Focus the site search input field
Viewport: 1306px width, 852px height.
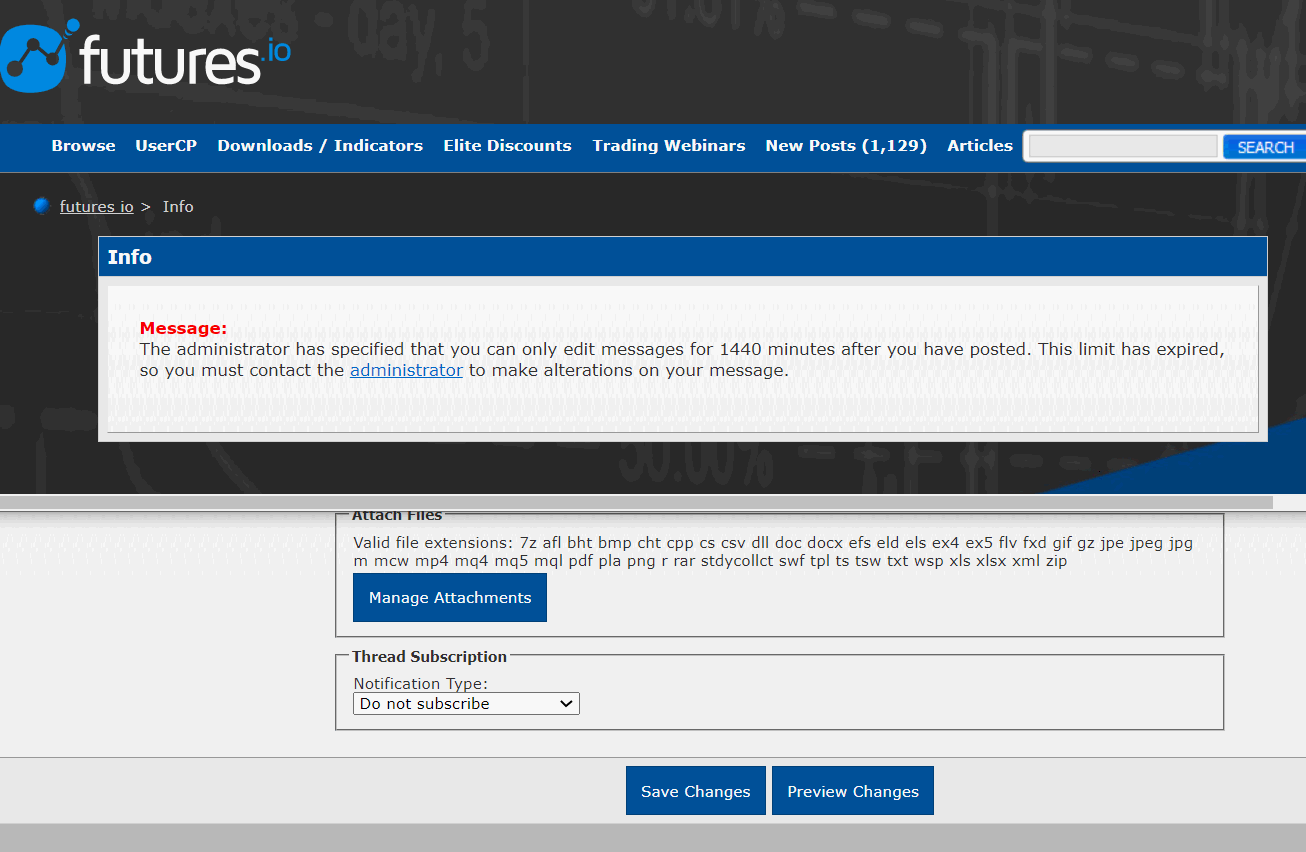coord(1123,147)
